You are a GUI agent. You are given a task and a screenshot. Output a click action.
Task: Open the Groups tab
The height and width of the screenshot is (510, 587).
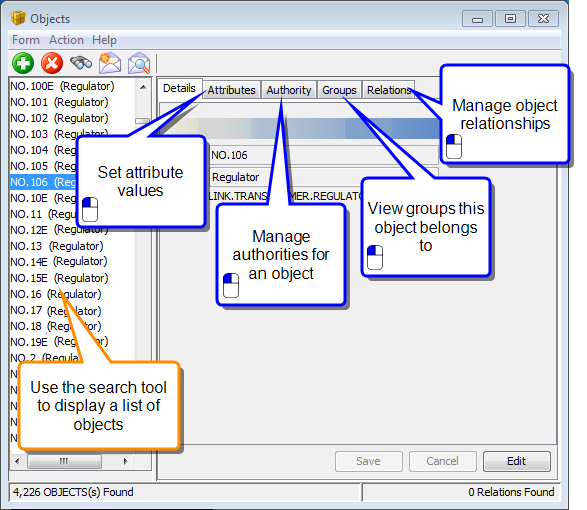pyautogui.click(x=339, y=90)
